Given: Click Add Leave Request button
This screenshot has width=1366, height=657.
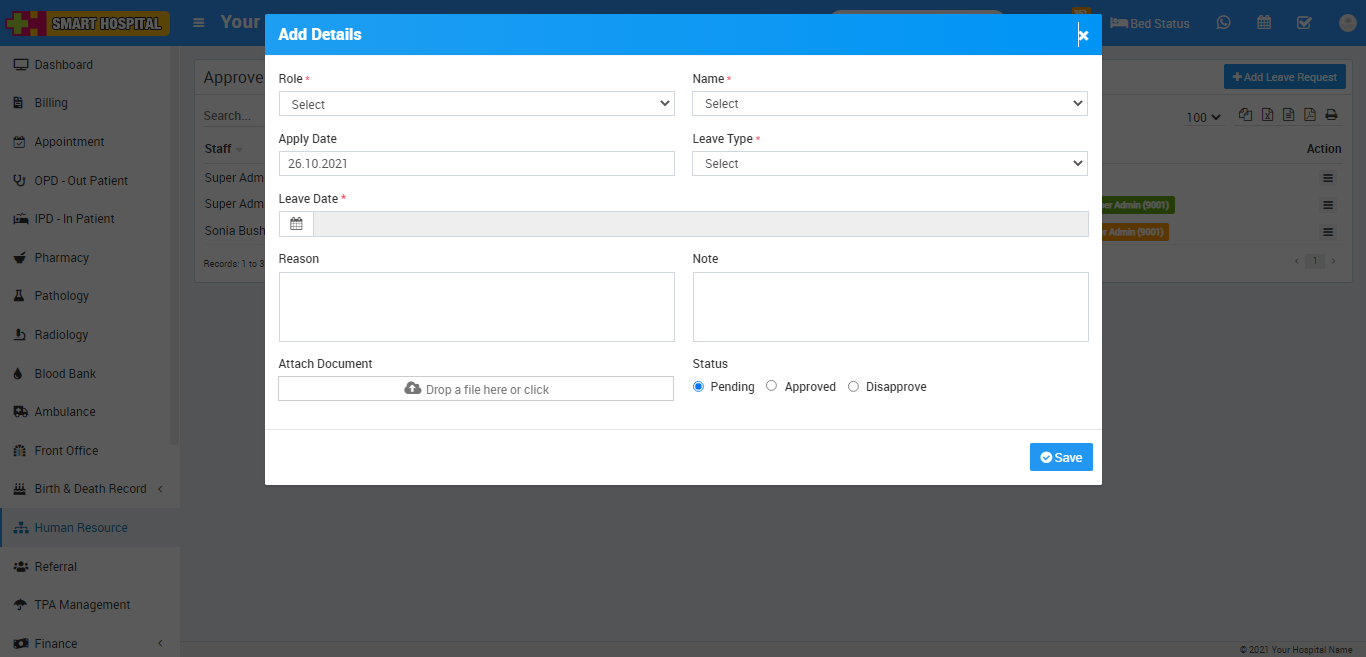Looking at the screenshot, I should click(x=1284, y=77).
